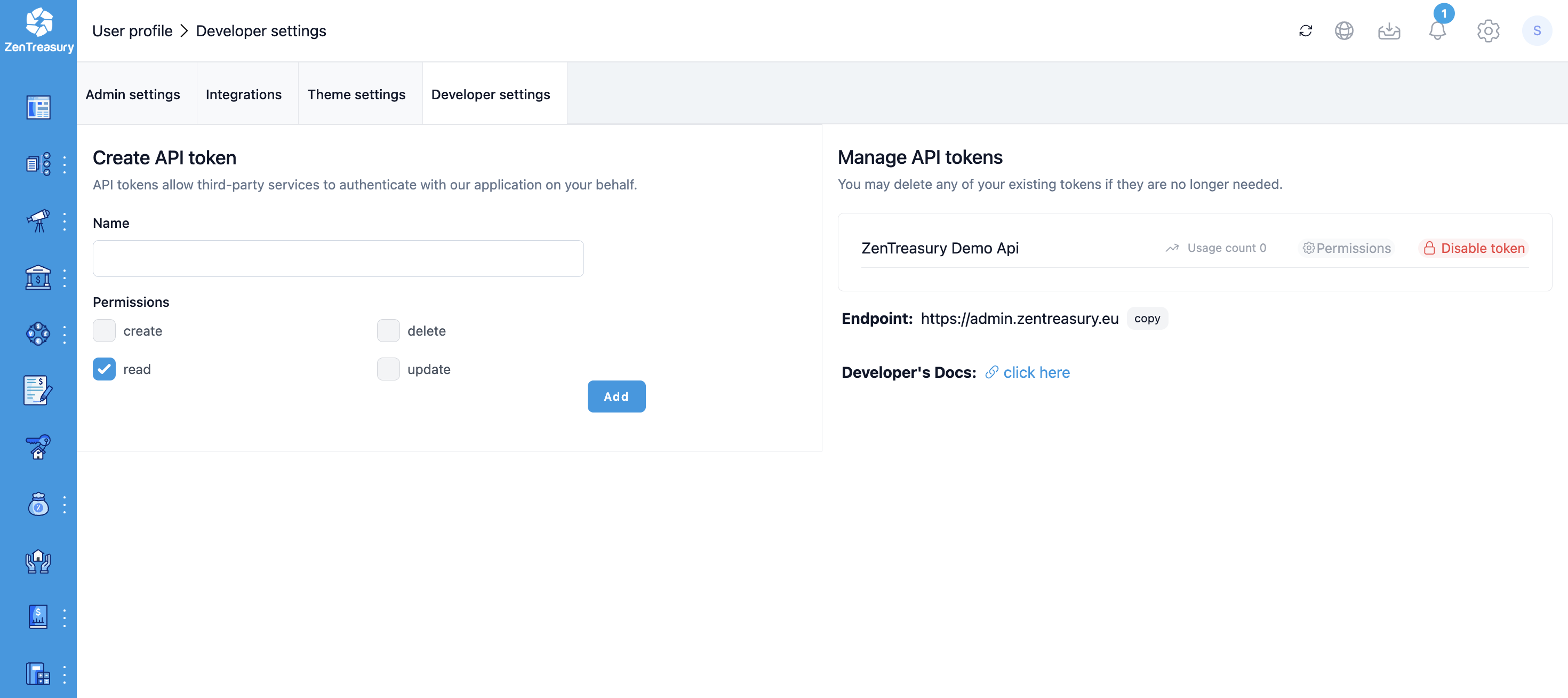
Task: Switch to the Integrations tab
Action: [244, 94]
